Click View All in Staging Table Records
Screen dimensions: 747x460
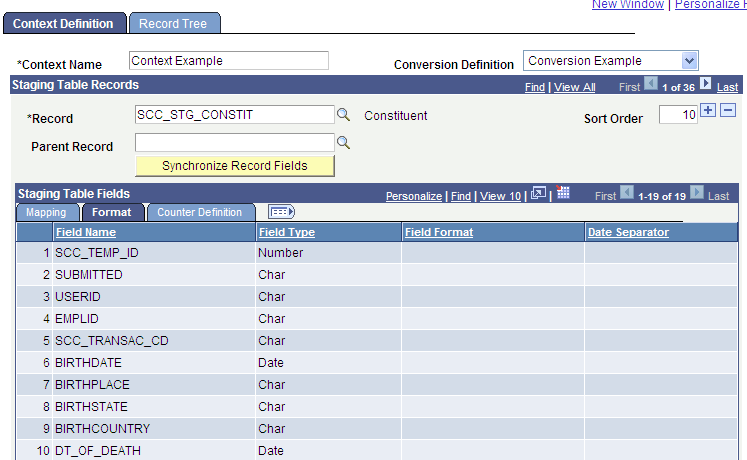(574, 88)
